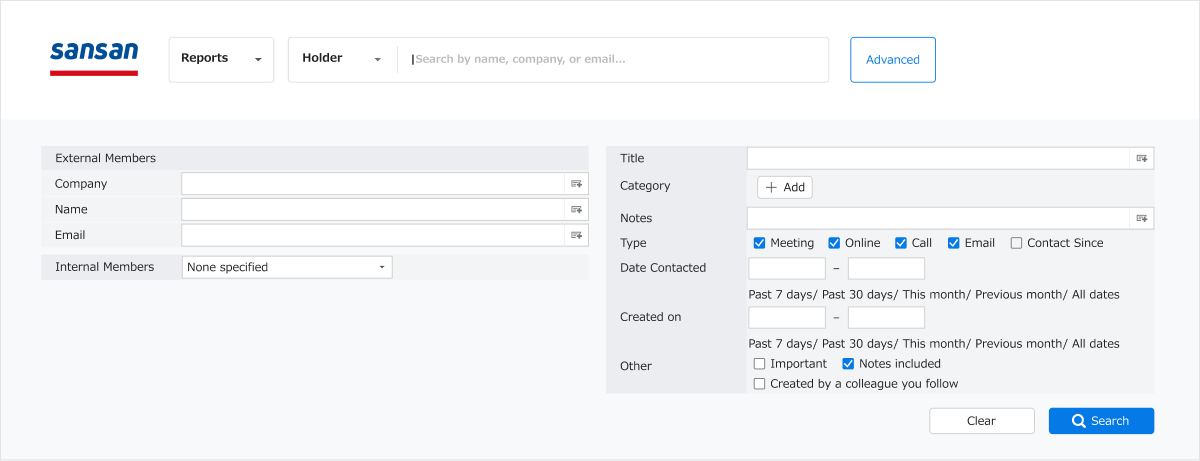Open list icon beside Company field
Screen dimensions: 1200x461
pos(576,184)
